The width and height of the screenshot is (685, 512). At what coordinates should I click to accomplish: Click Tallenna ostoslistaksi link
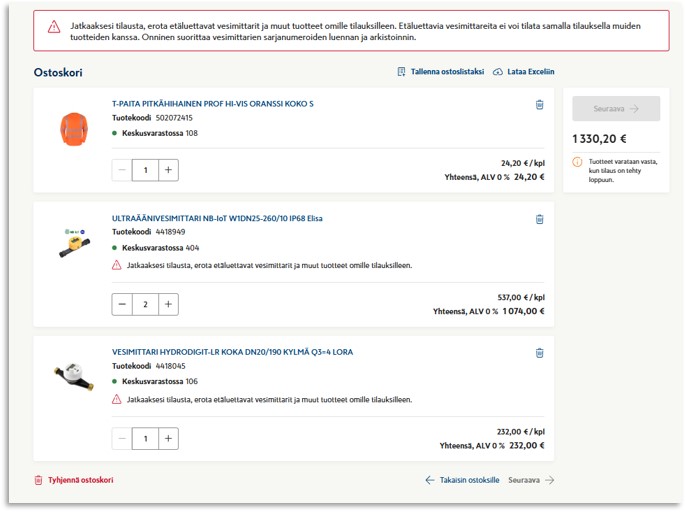pyautogui.click(x=441, y=72)
